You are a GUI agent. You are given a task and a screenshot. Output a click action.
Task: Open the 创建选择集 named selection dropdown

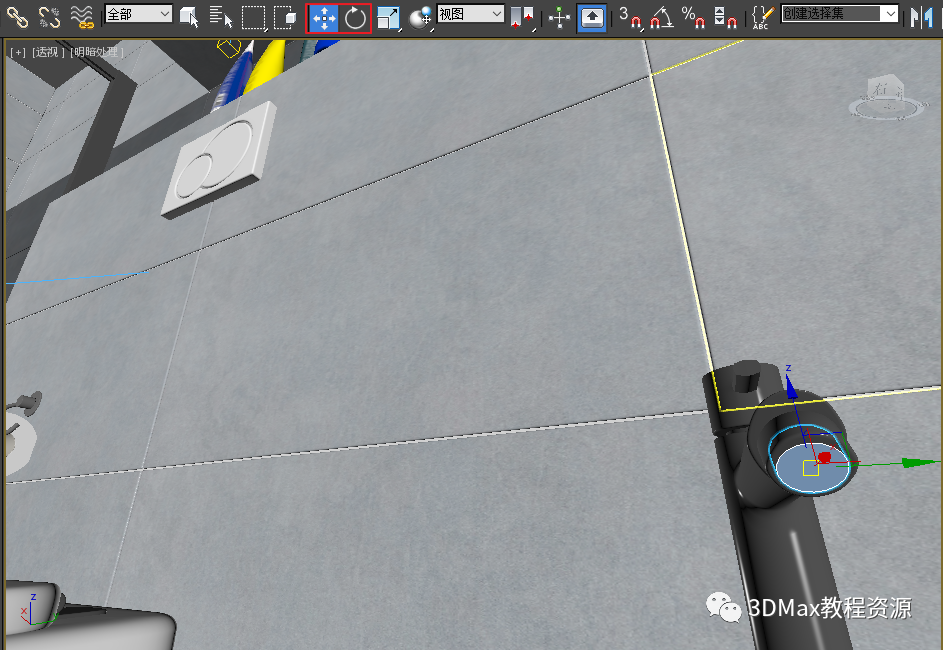coord(840,14)
